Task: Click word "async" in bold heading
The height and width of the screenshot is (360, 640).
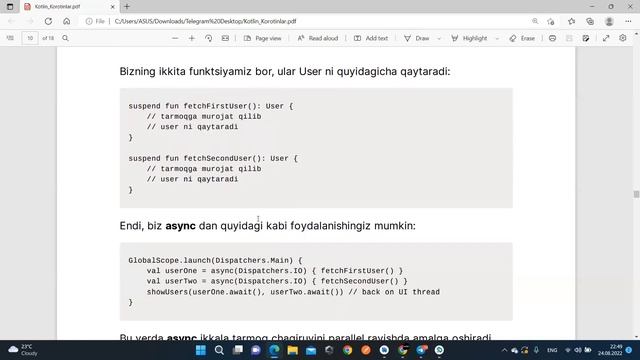Action: (x=180, y=226)
